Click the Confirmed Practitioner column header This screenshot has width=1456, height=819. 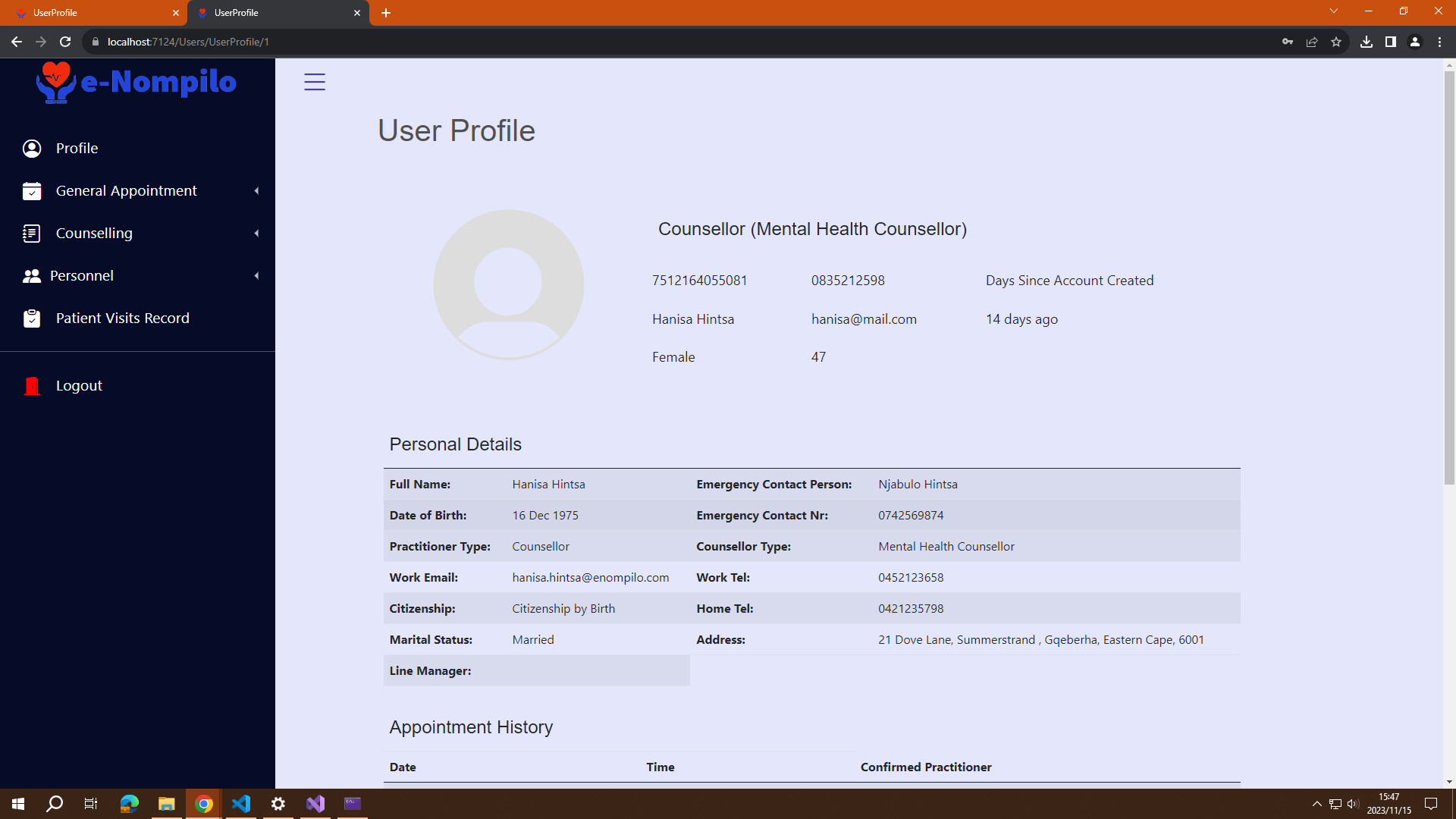point(926,767)
